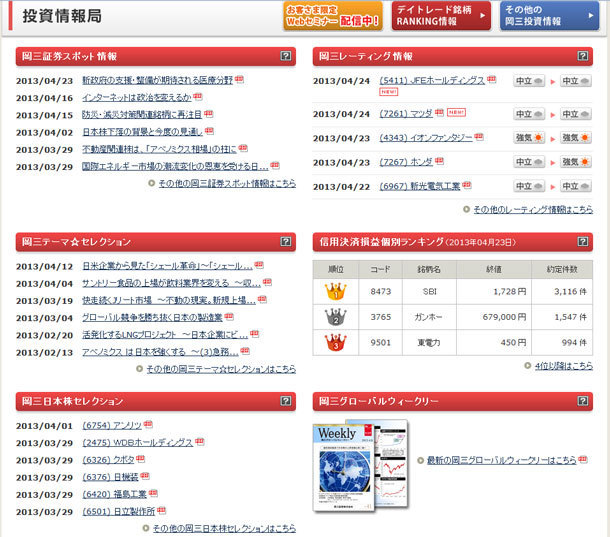Click the SBI name cell in ranking

click(429, 291)
